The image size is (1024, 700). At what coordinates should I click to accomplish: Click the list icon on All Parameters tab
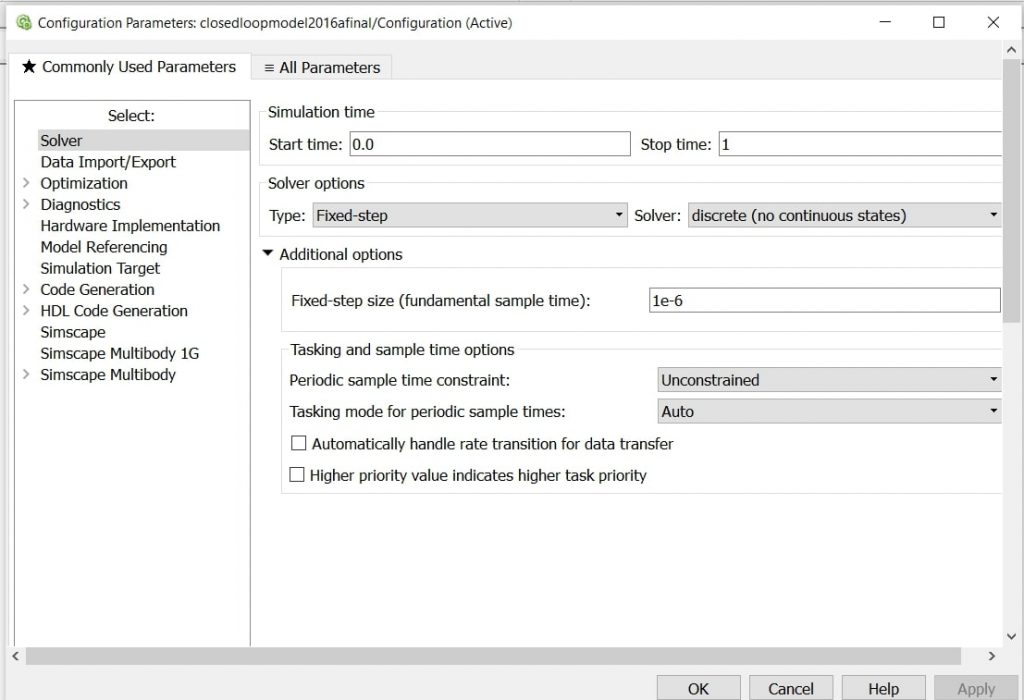269,68
